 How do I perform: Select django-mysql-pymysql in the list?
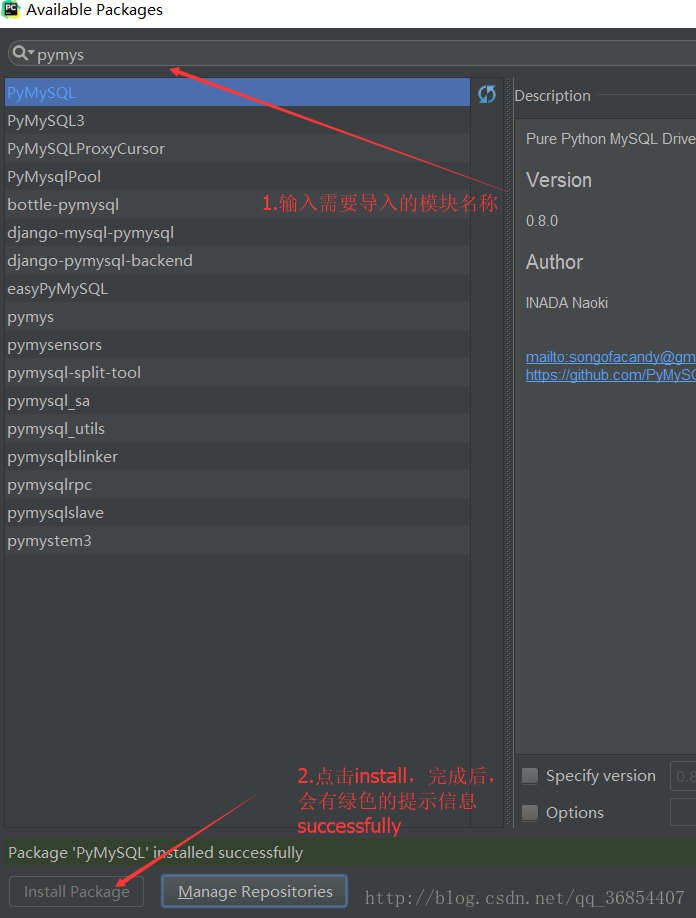click(237, 233)
